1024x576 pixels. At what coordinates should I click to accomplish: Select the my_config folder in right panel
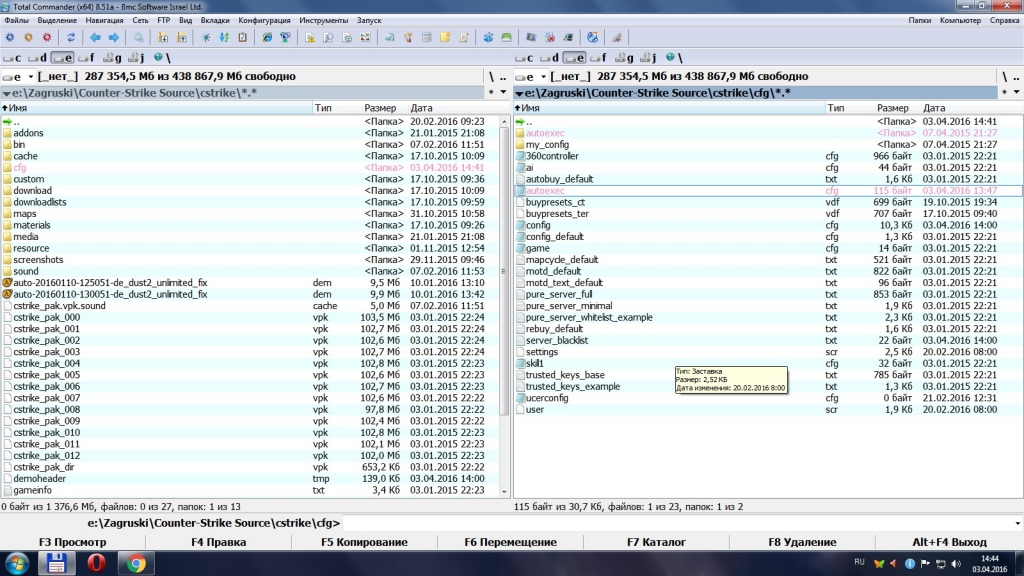547,144
